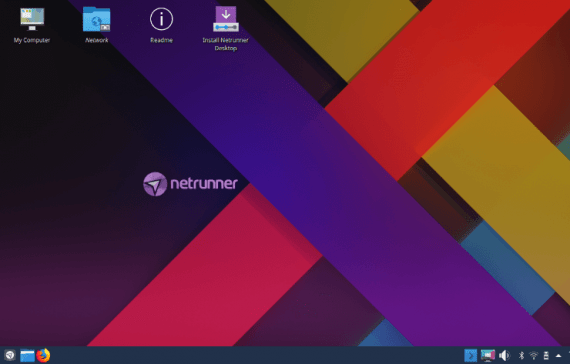The width and height of the screenshot is (570, 364).
Task: Launch Firefox from the taskbar
Action: (43, 355)
